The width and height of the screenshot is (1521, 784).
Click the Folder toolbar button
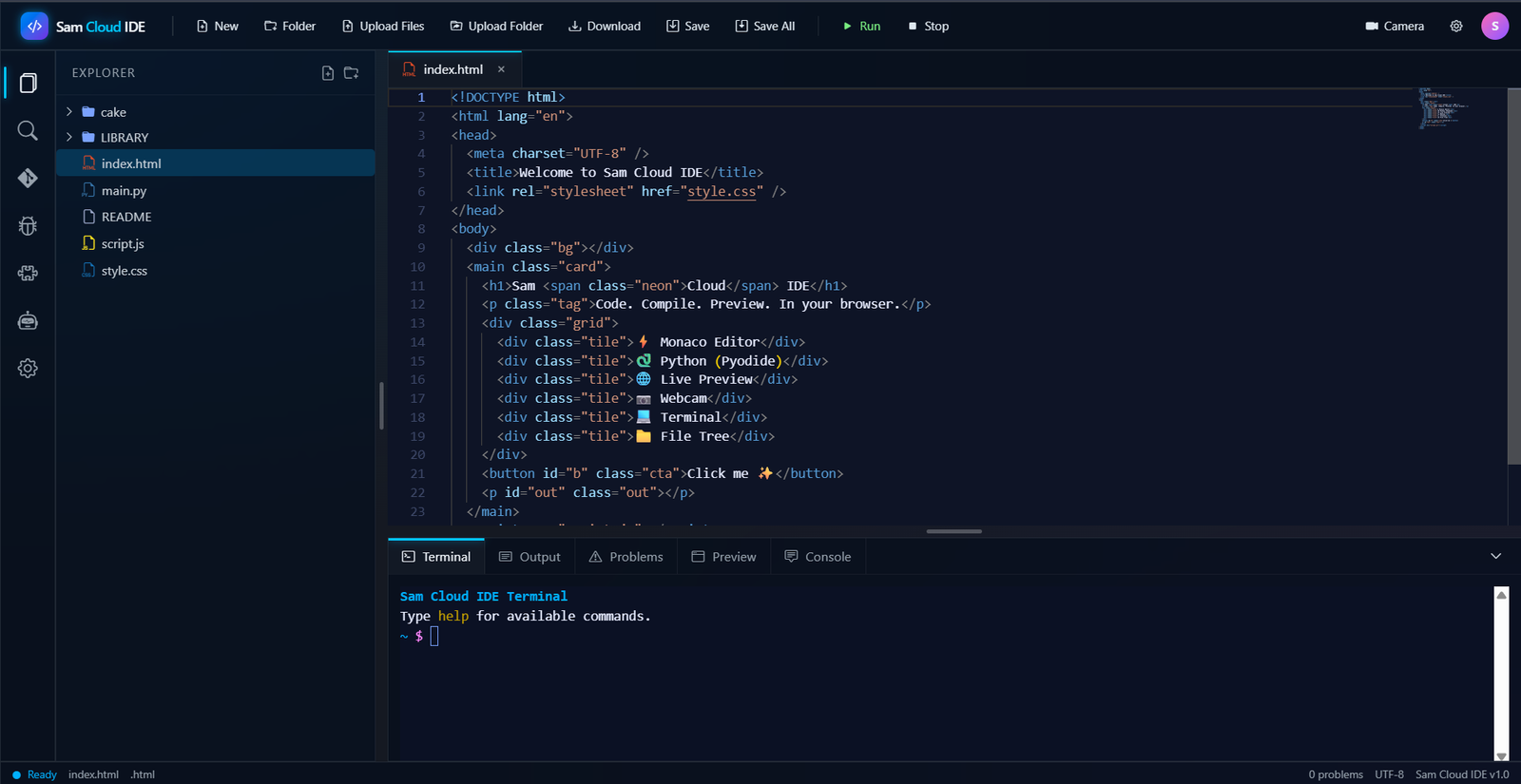tap(290, 26)
